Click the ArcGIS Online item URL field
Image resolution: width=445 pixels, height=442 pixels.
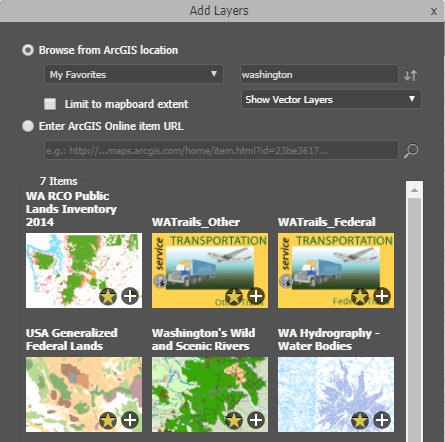[221, 150]
